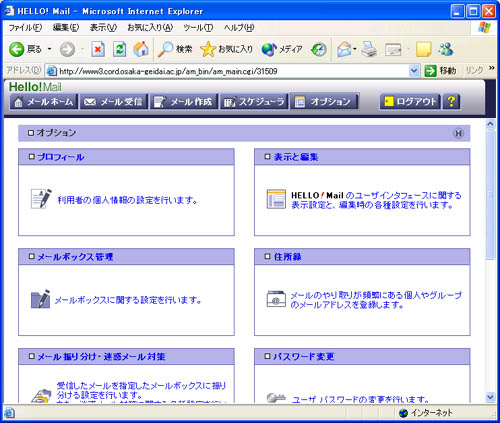500x423 pixels.
Task: Click the yellow Discuss note icon
Action: [423, 49]
